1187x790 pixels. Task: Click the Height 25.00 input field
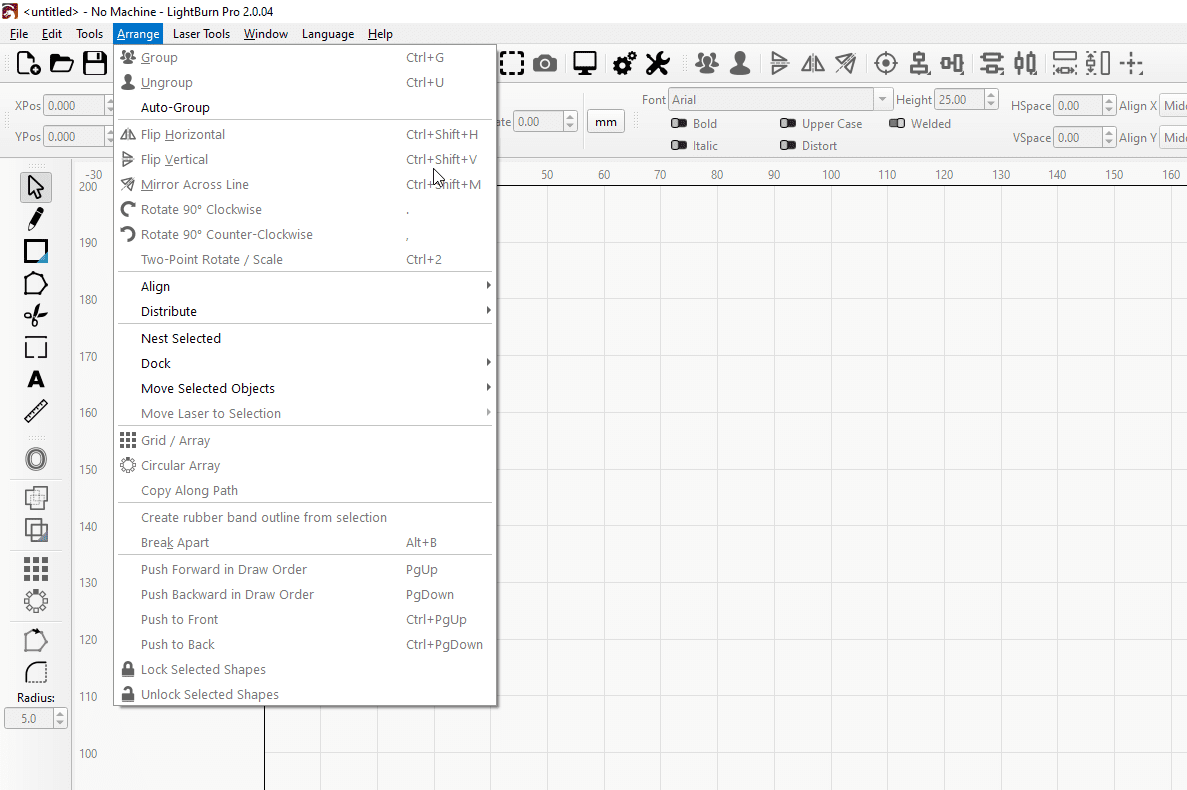(x=960, y=99)
